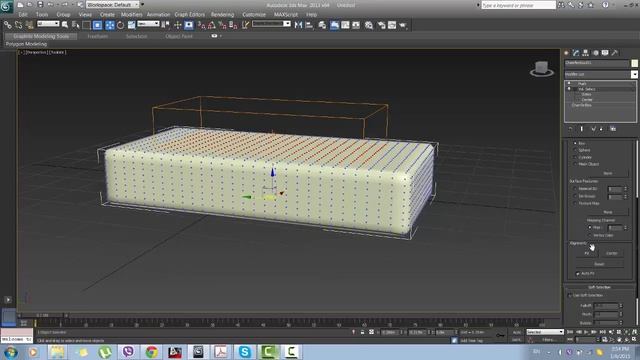The image size is (640, 360).
Task: Select the Sphere radio button
Action: tap(575, 150)
